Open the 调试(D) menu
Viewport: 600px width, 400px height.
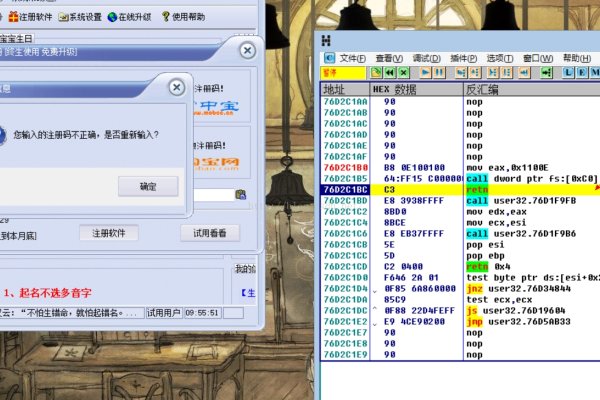click(x=427, y=58)
